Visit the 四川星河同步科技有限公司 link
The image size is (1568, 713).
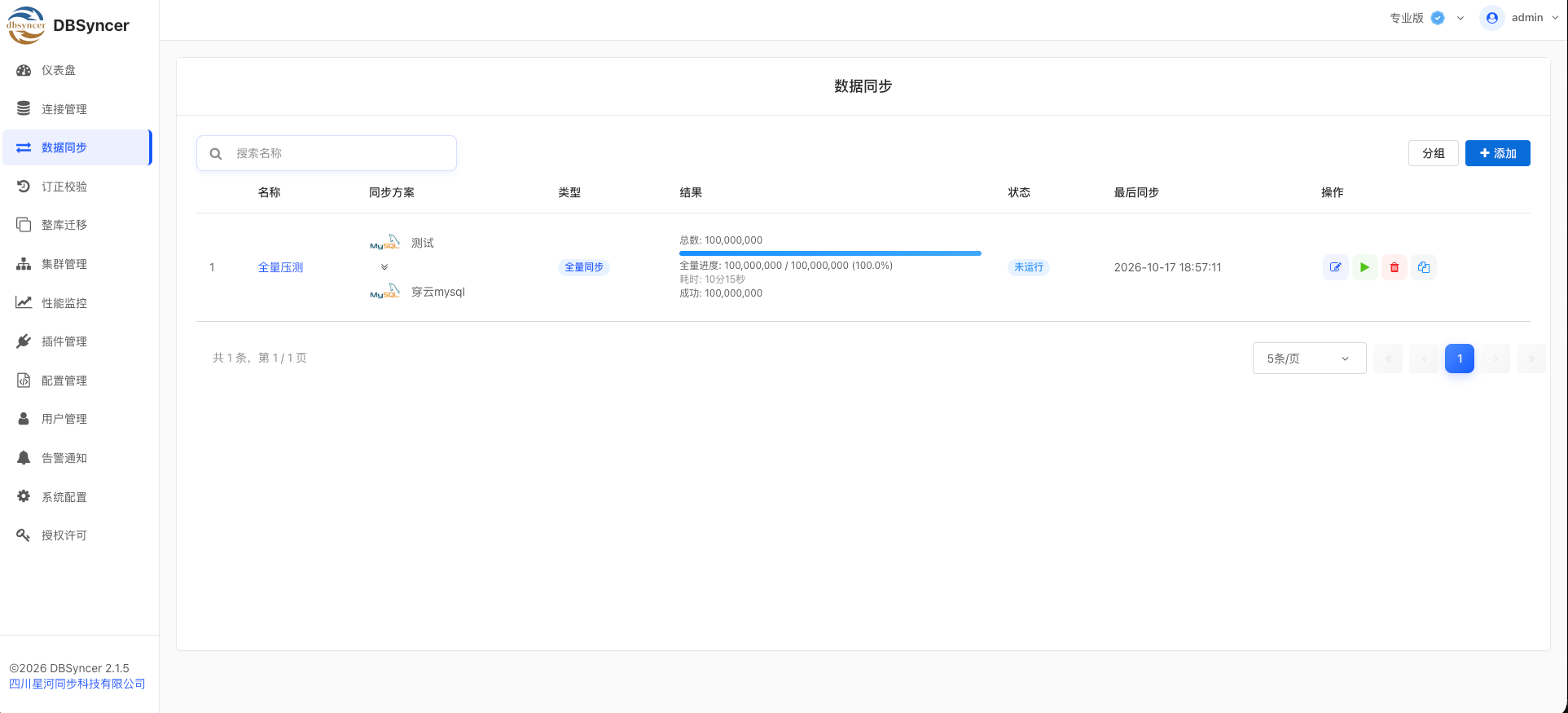[x=77, y=684]
